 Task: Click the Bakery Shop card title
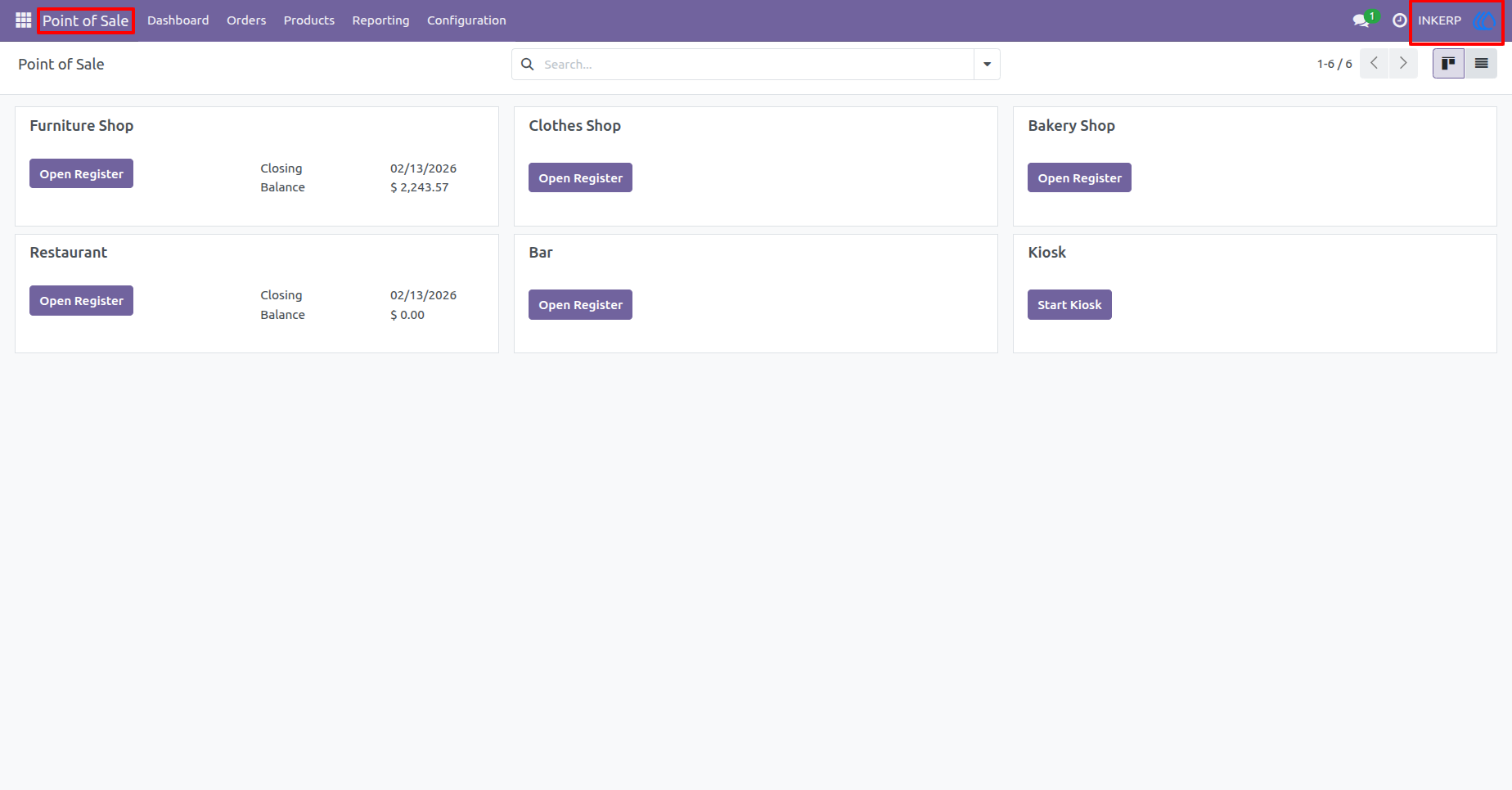click(1071, 125)
